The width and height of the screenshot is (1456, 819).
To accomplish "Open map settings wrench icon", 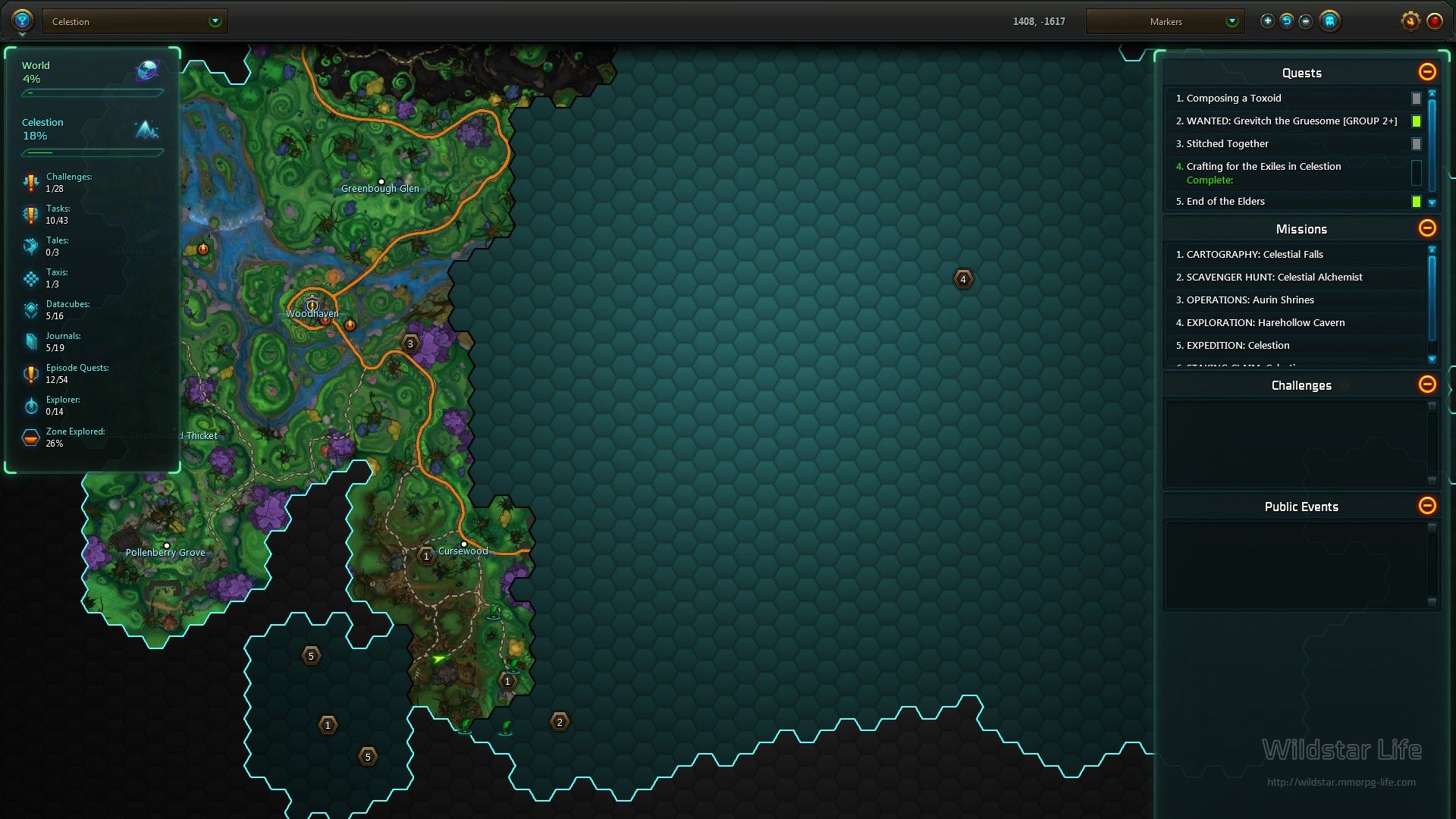I will click(1410, 21).
